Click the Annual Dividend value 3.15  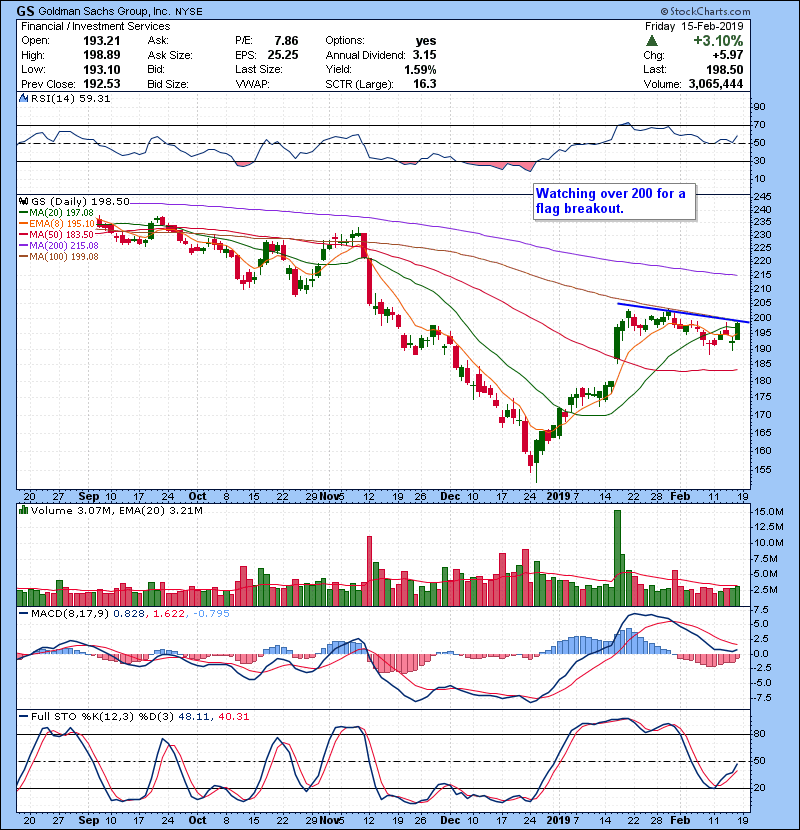[x=424, y=55]
